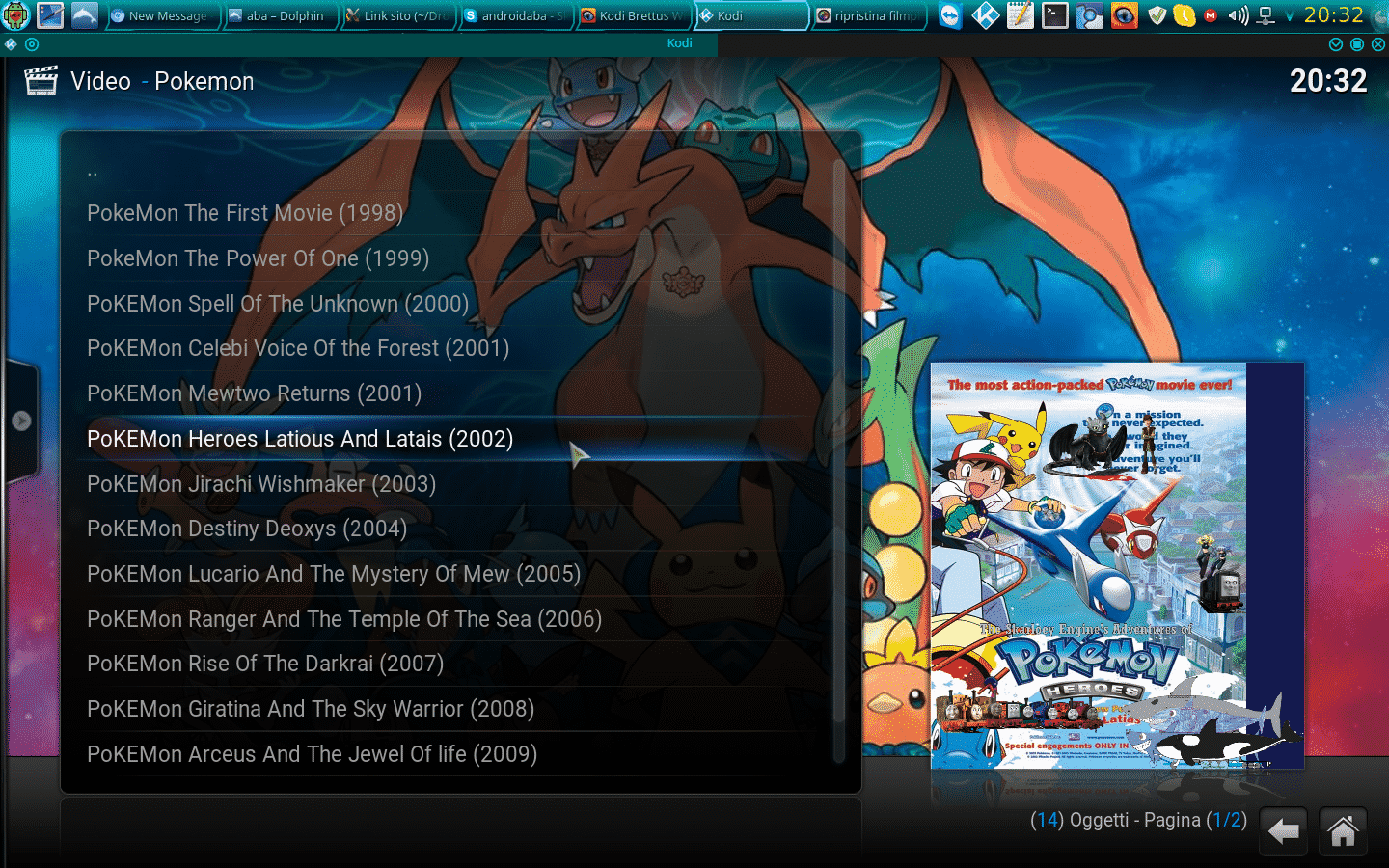Click the desktop drawing panel icon

(50, 15)
